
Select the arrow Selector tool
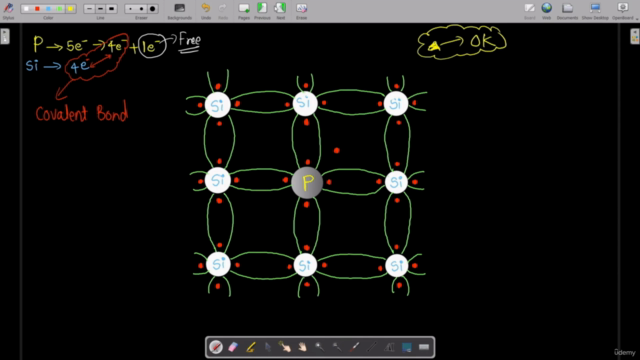coord(268,347)
